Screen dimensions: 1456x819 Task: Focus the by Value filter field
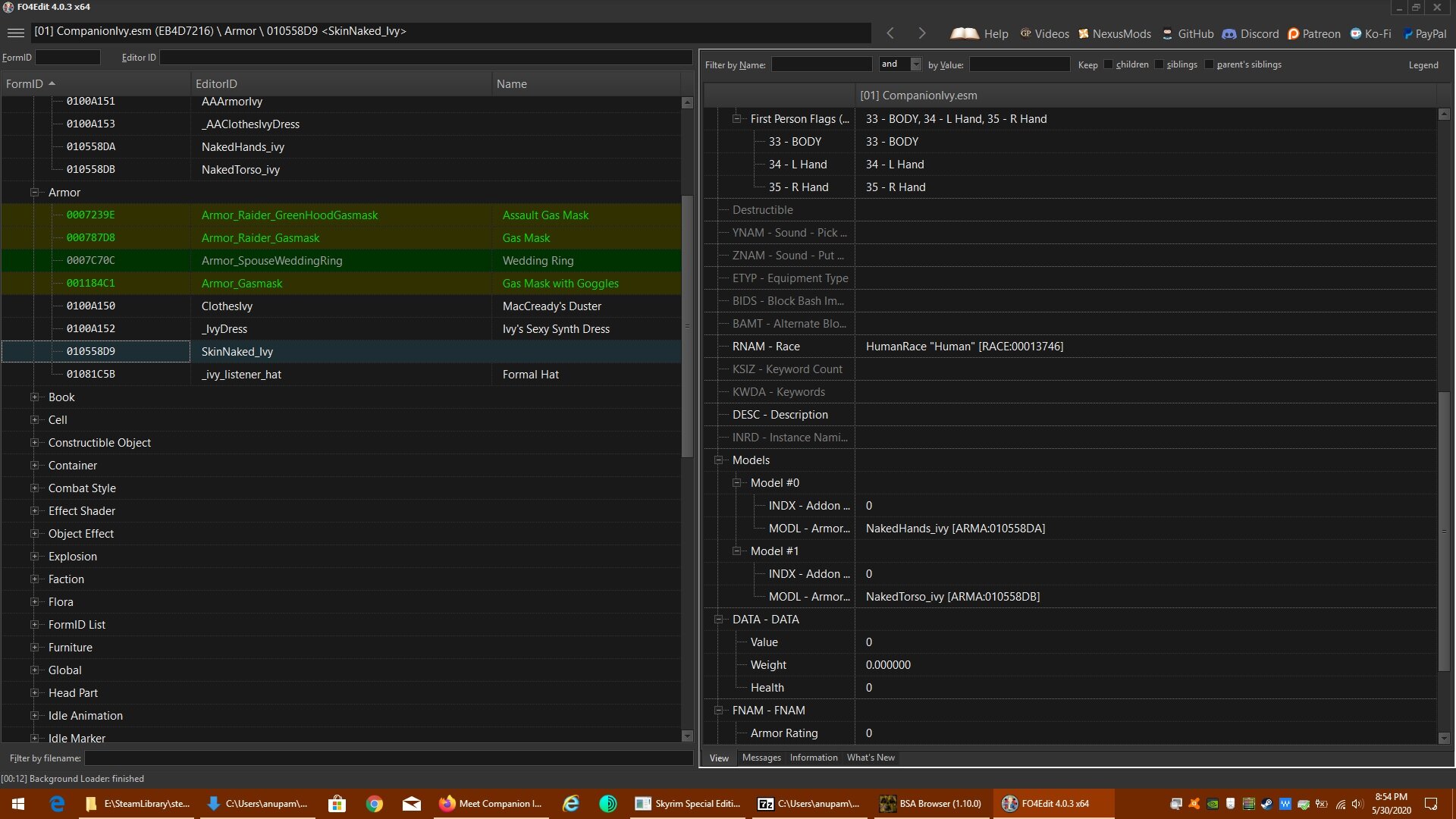click(1019, 64)
